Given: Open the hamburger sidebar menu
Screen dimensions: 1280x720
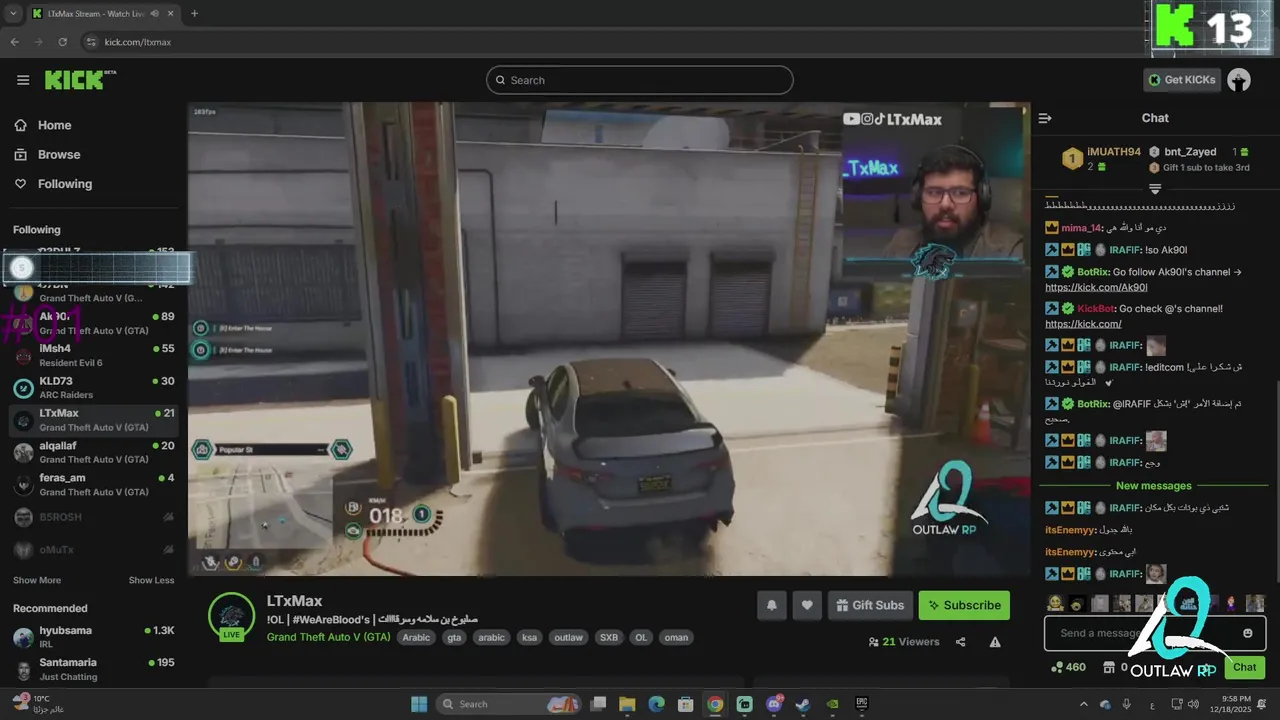Looking at the screenshot, I should pyautogui.click(x=23, y=80).
